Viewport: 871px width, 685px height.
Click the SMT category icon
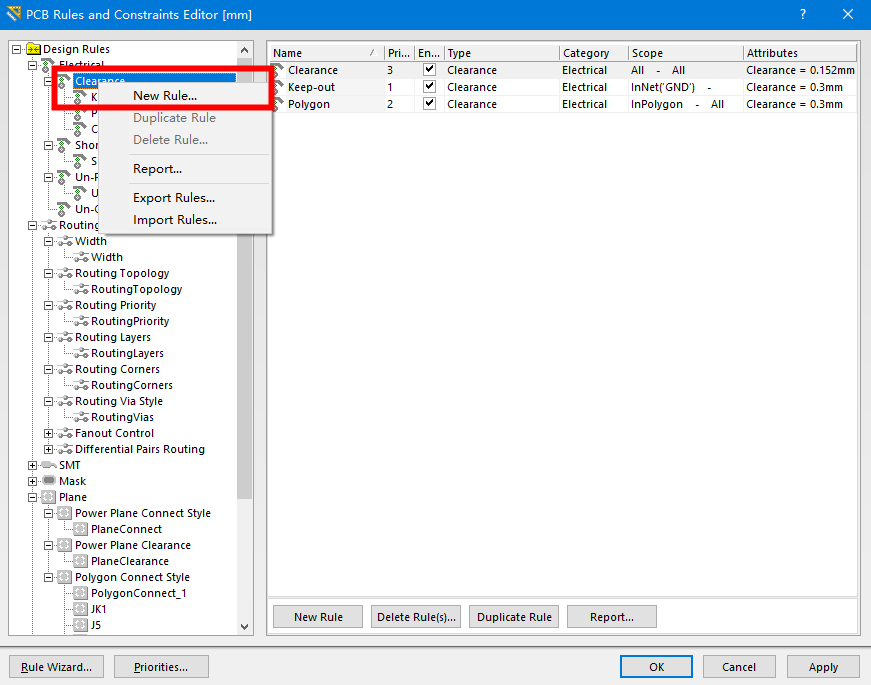click(49, 465)
